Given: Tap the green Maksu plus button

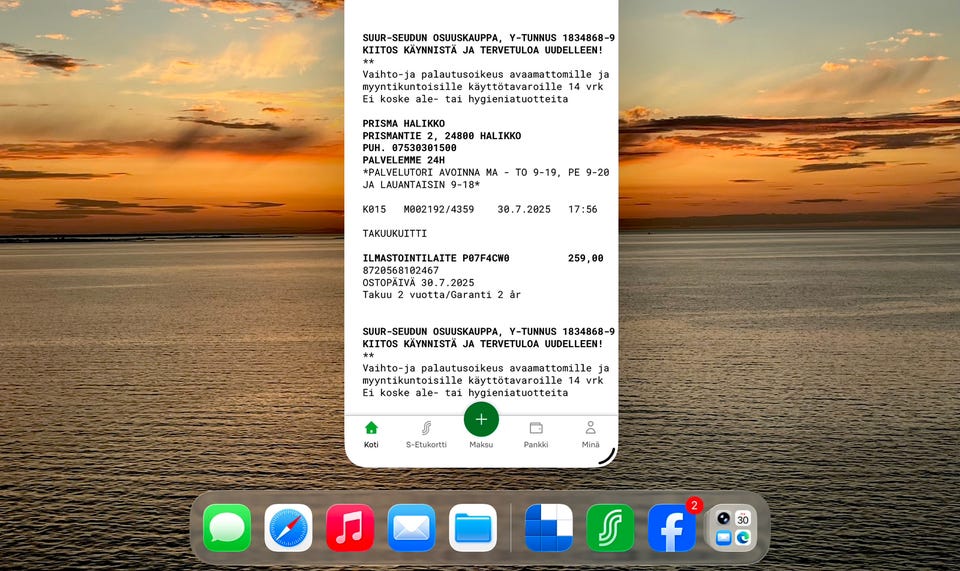Looking at the screenshot, I should 481,420.
